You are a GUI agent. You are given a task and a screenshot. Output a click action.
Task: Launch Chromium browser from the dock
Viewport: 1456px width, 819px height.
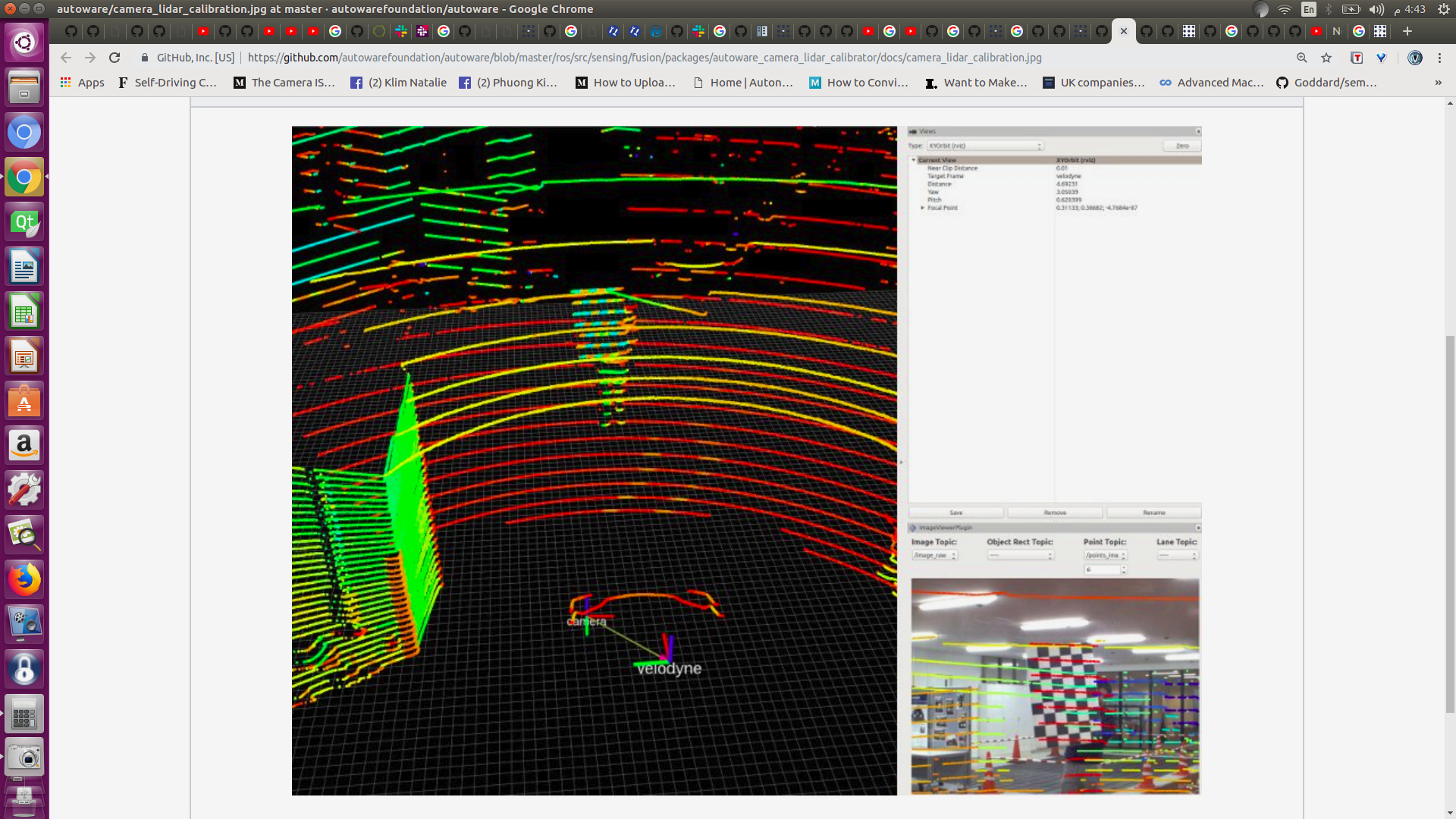[24, 133]
